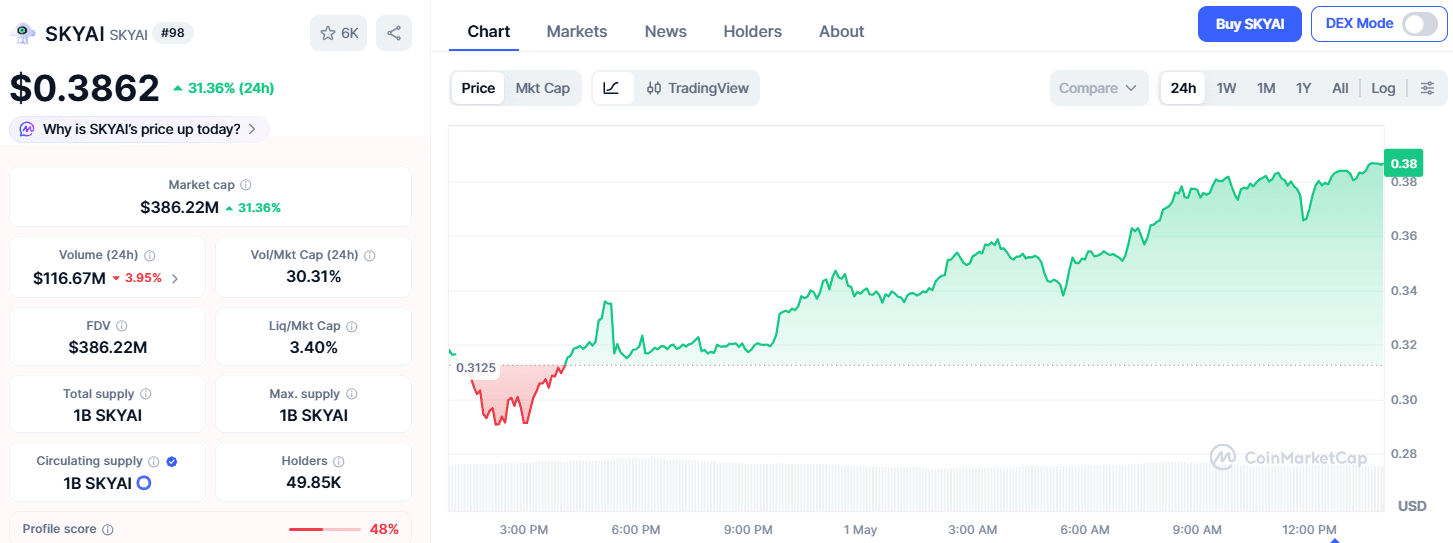The image size is (1453, 543).
Task: Toggle DEX Mode switch
Action: coord(1419,24)
